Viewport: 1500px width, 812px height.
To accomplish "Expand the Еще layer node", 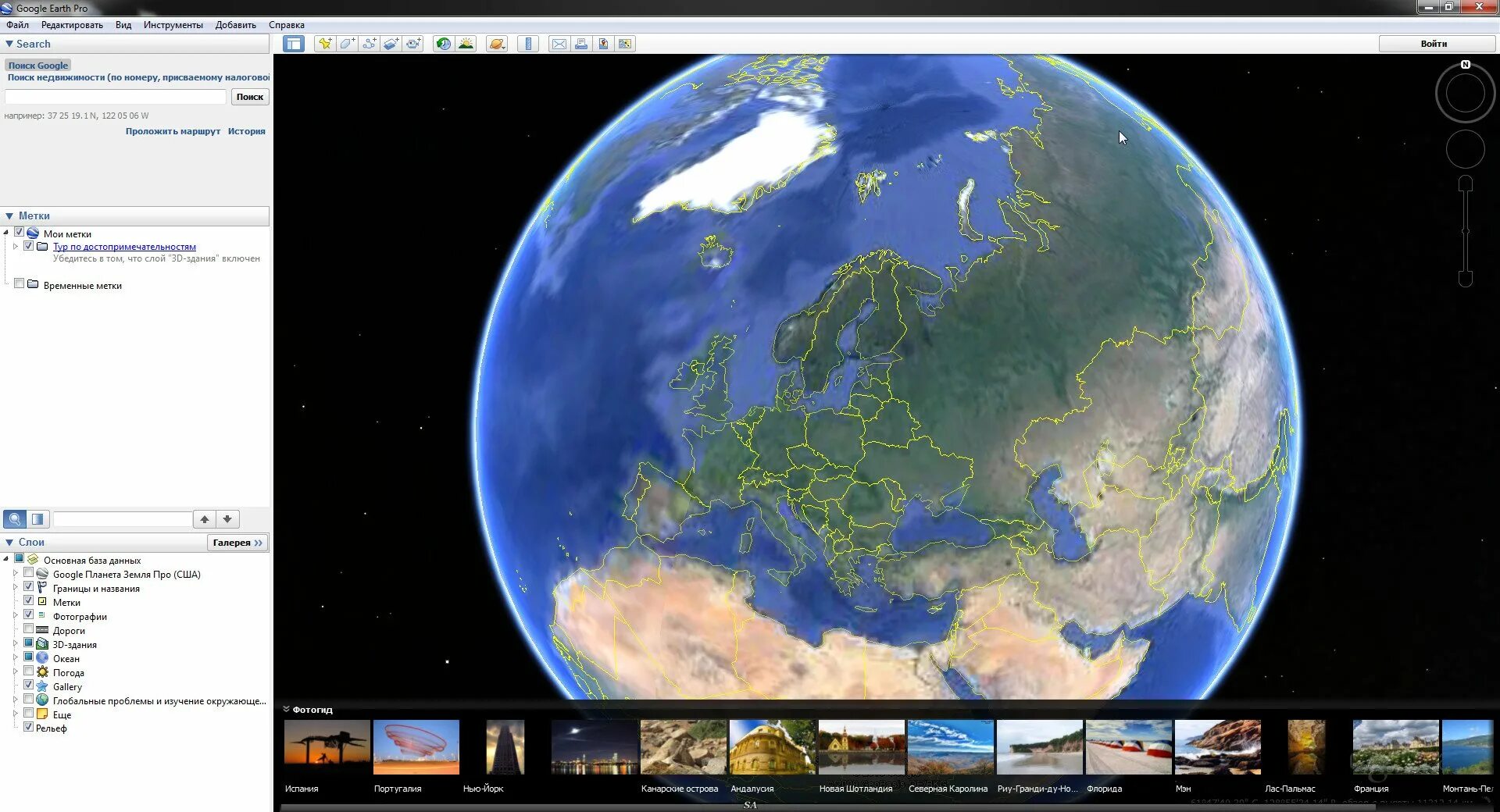I will [16, 714].
